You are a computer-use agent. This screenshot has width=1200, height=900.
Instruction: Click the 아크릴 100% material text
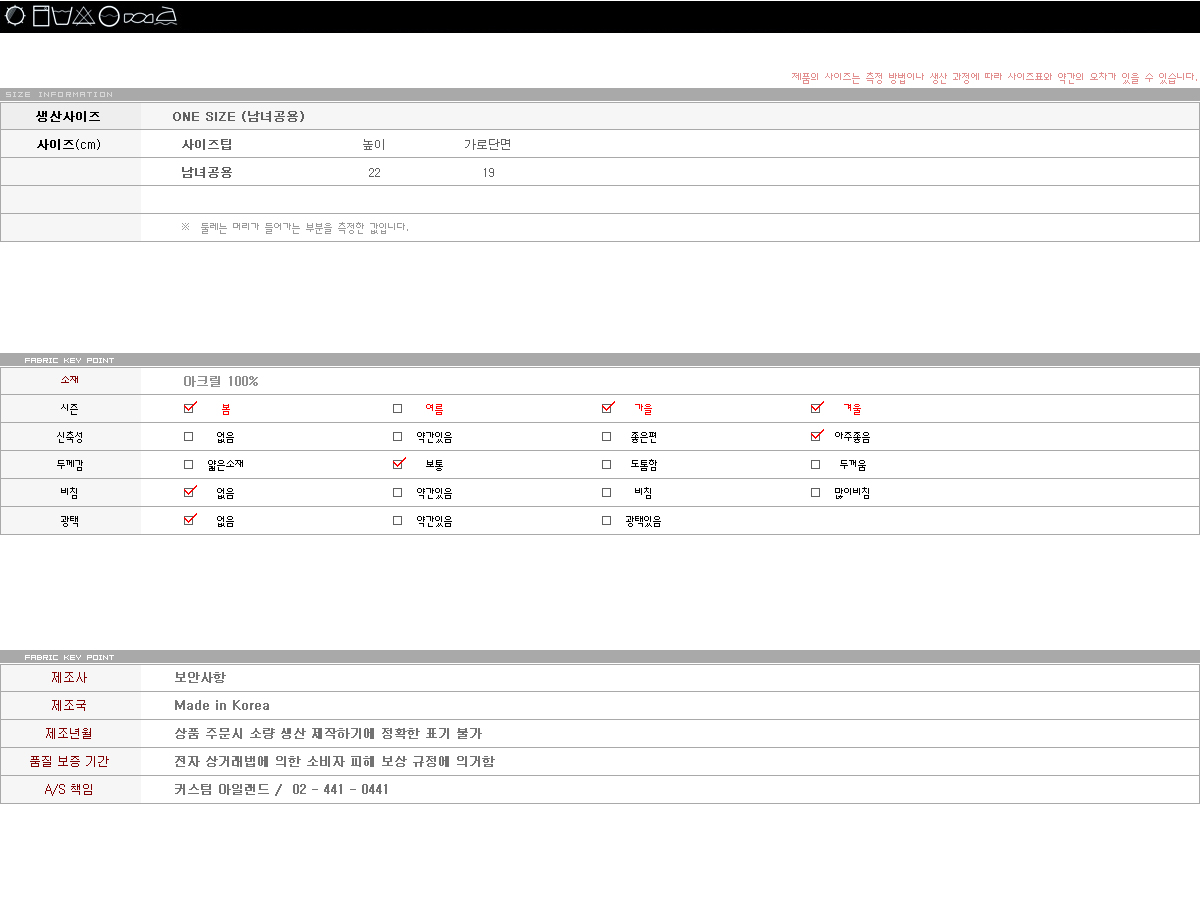point(220,381)
